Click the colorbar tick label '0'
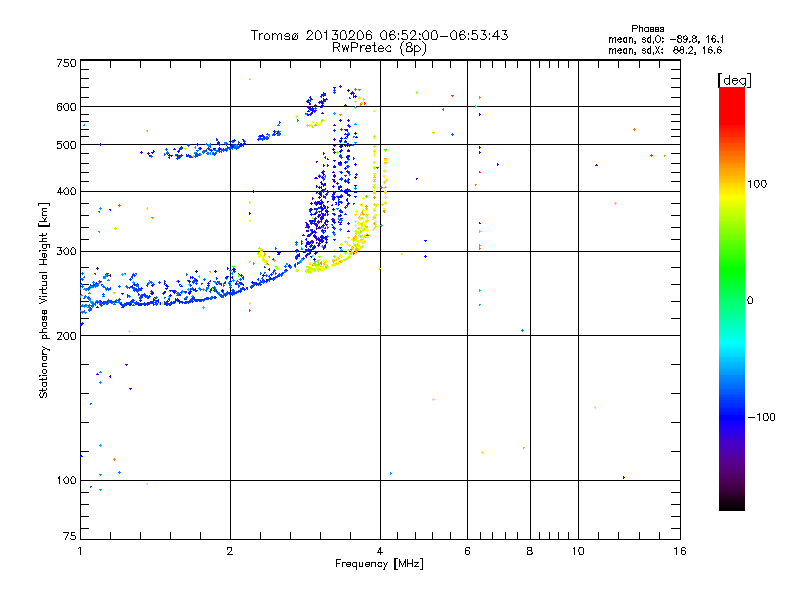The height and width of the screenshot is (600, 800). point(750,301)
